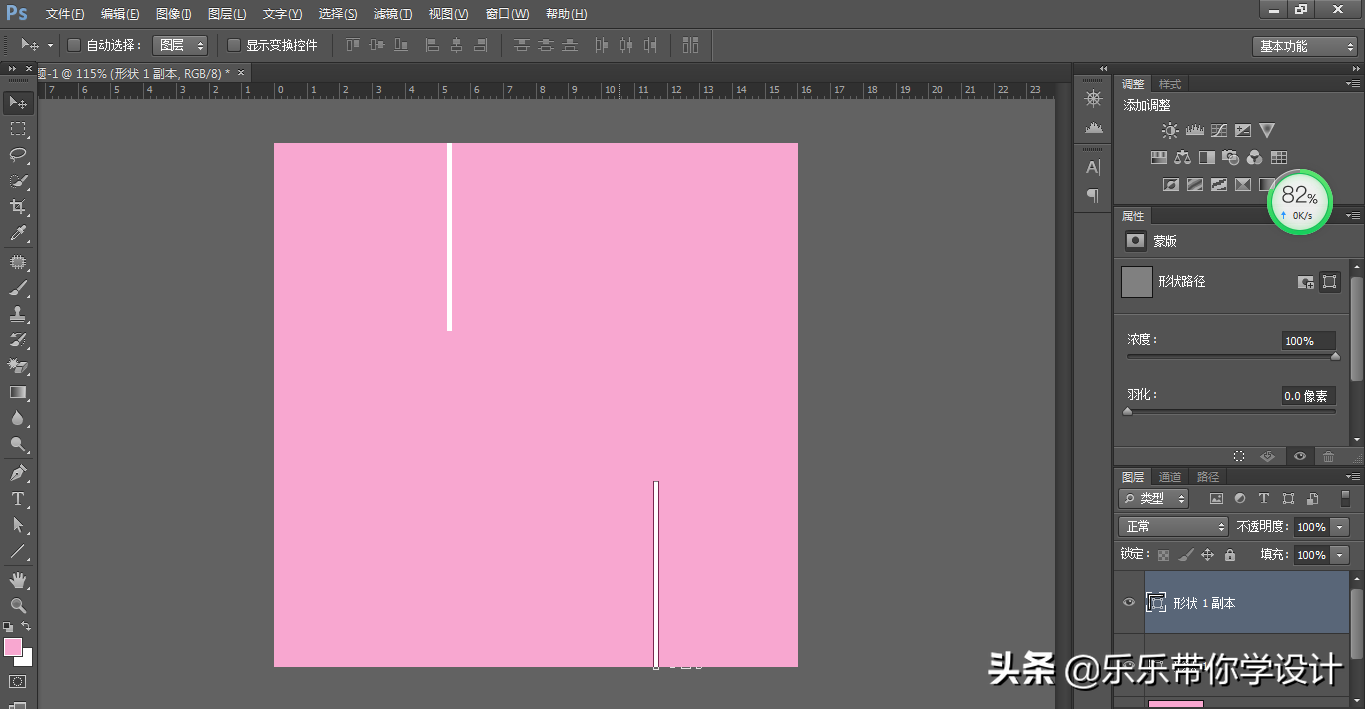Open the Paragraph panel icon
This screenshot has height=709, width=1365.
coord(1093,195)
